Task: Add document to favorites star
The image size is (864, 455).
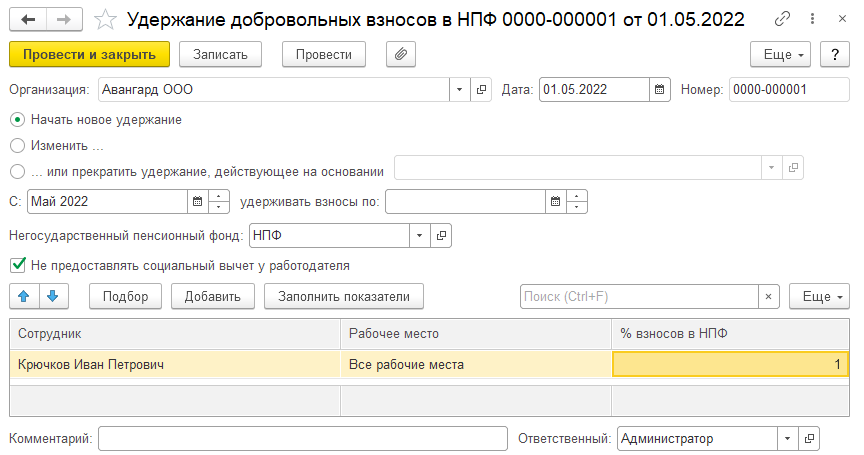Action: 105,19
